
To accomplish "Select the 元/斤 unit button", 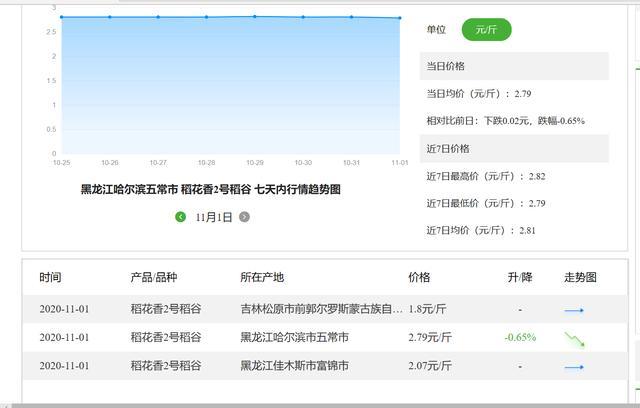I will tap(486, 30).
